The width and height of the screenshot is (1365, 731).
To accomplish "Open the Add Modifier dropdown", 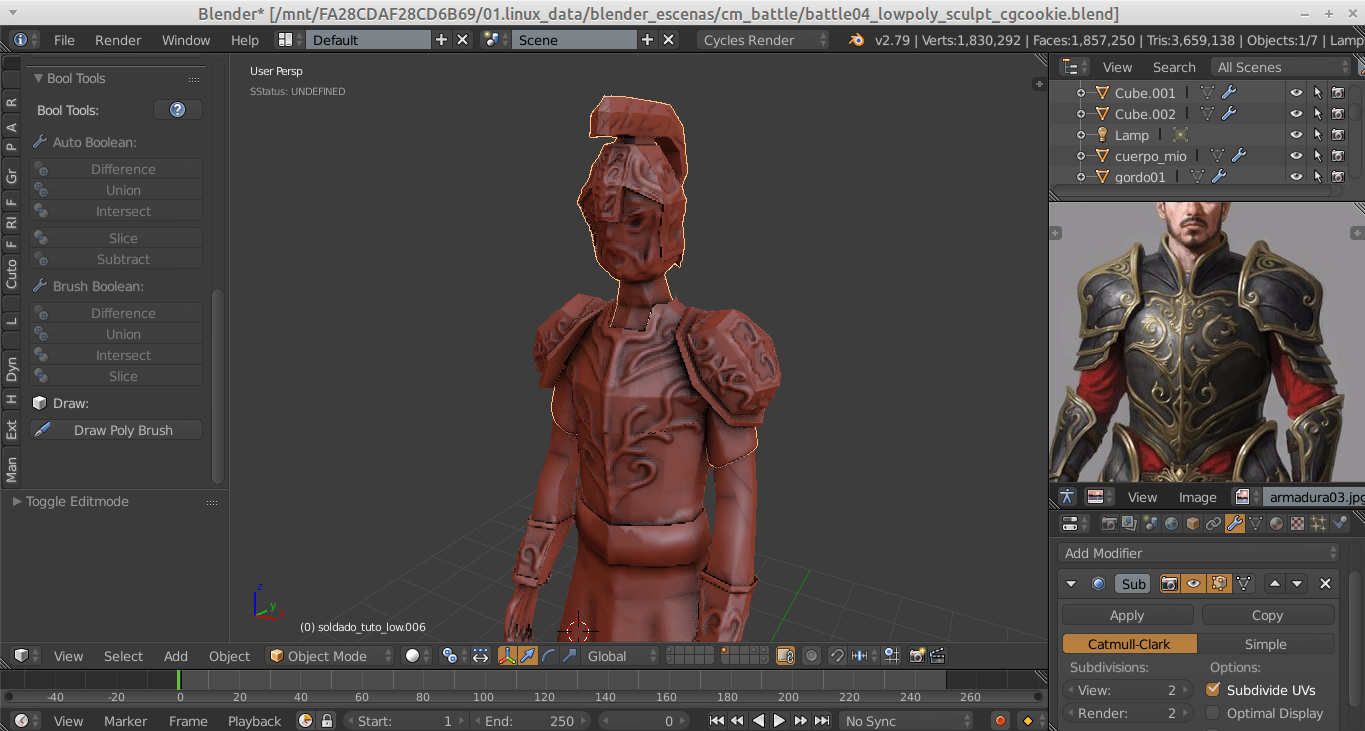I will [x=1199, y=553].
